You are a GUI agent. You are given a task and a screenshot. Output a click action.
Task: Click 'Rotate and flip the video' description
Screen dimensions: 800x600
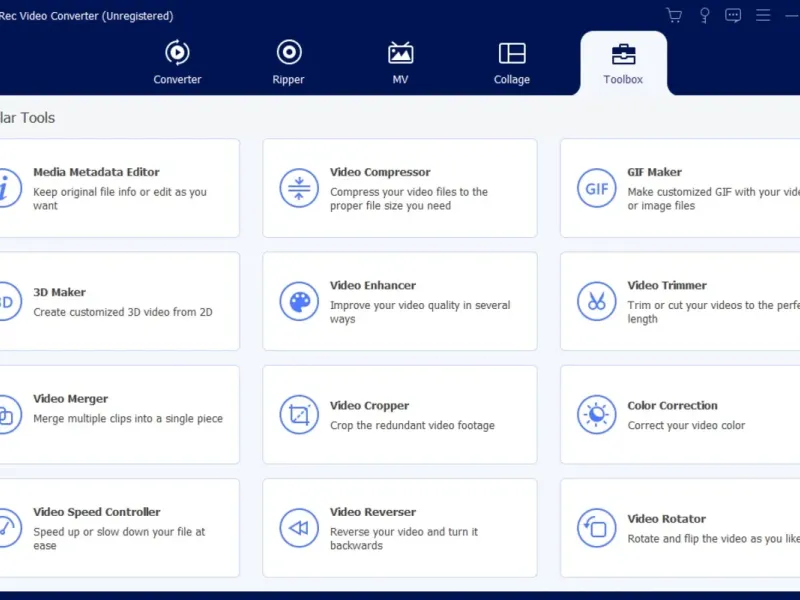(713, 539)
